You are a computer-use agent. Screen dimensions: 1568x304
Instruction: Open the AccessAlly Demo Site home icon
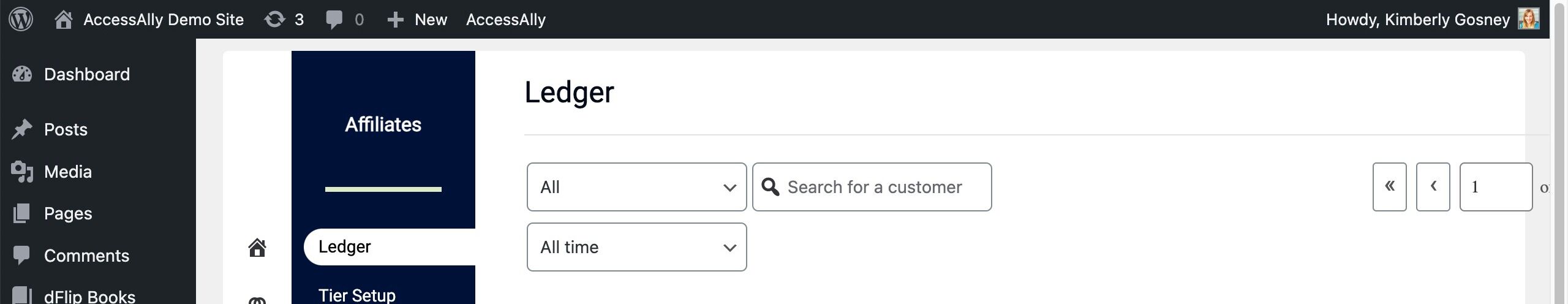(x=63, y=20)
